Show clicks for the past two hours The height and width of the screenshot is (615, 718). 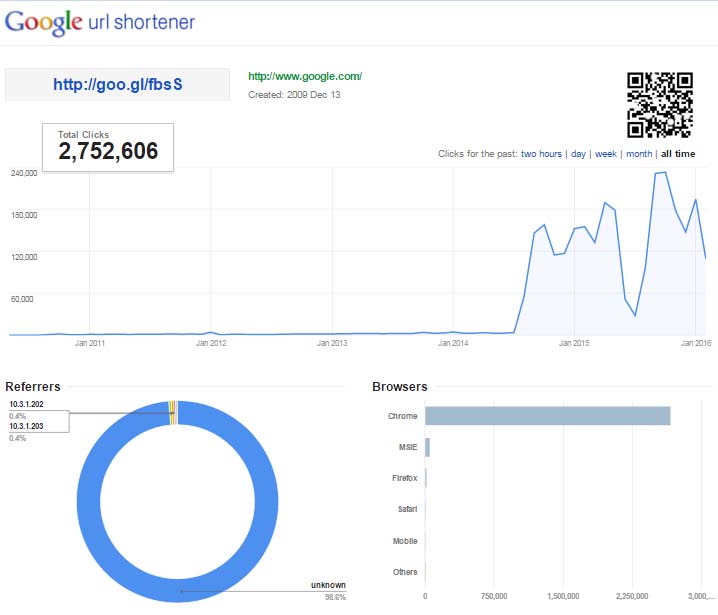541,154
